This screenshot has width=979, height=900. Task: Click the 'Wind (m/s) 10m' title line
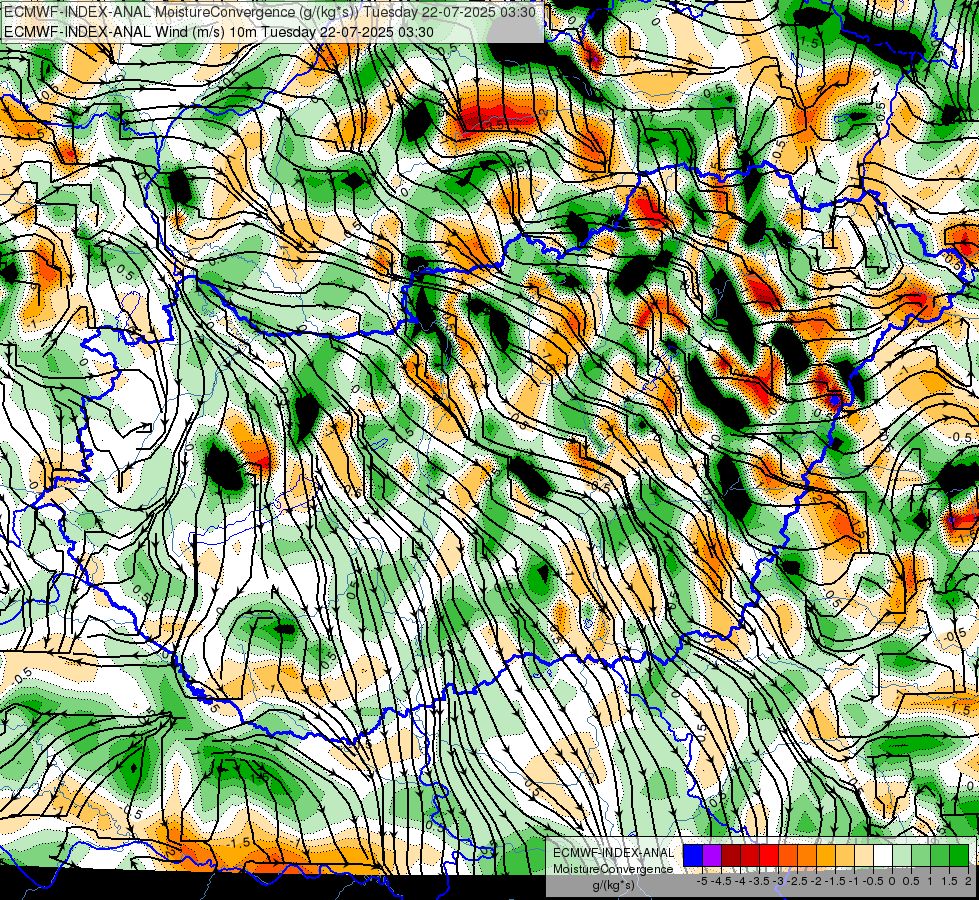click(218, 31)
